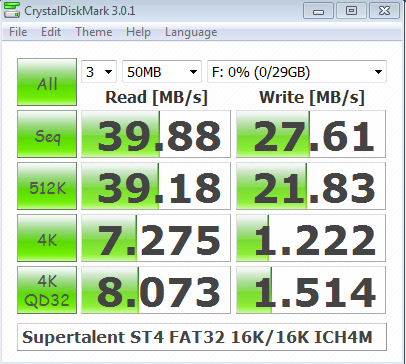Minimize the CrystalDiskMark window
The height and width of the screenshot is (364, 406).
pos(318,11)
